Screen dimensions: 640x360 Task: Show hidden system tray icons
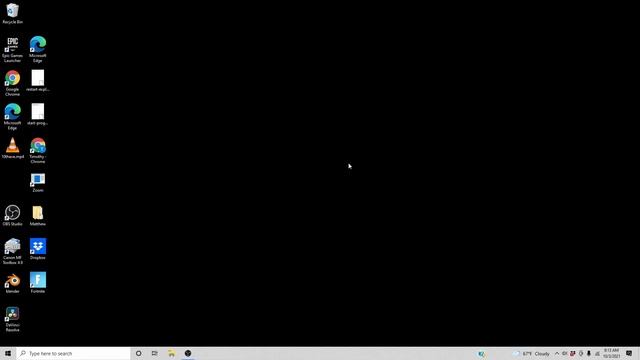pos(557,354)
